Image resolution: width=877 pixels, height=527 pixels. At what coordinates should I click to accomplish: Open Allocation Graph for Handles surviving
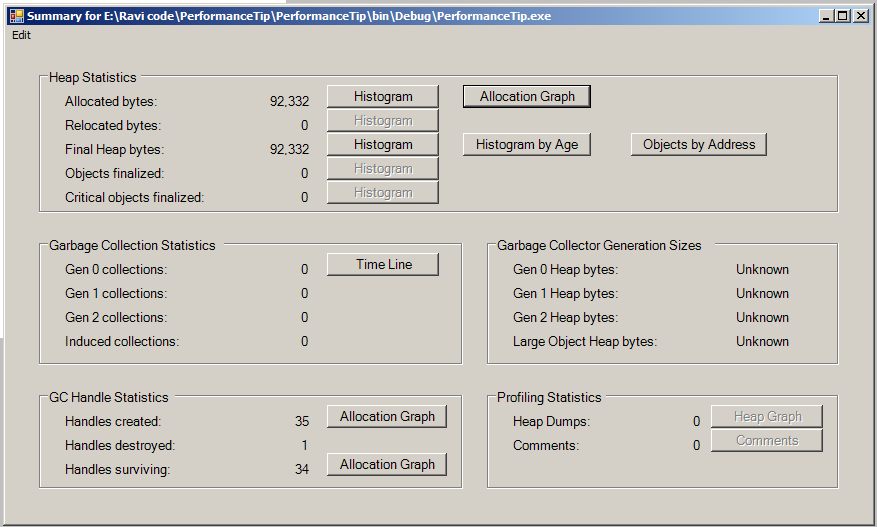387,464
